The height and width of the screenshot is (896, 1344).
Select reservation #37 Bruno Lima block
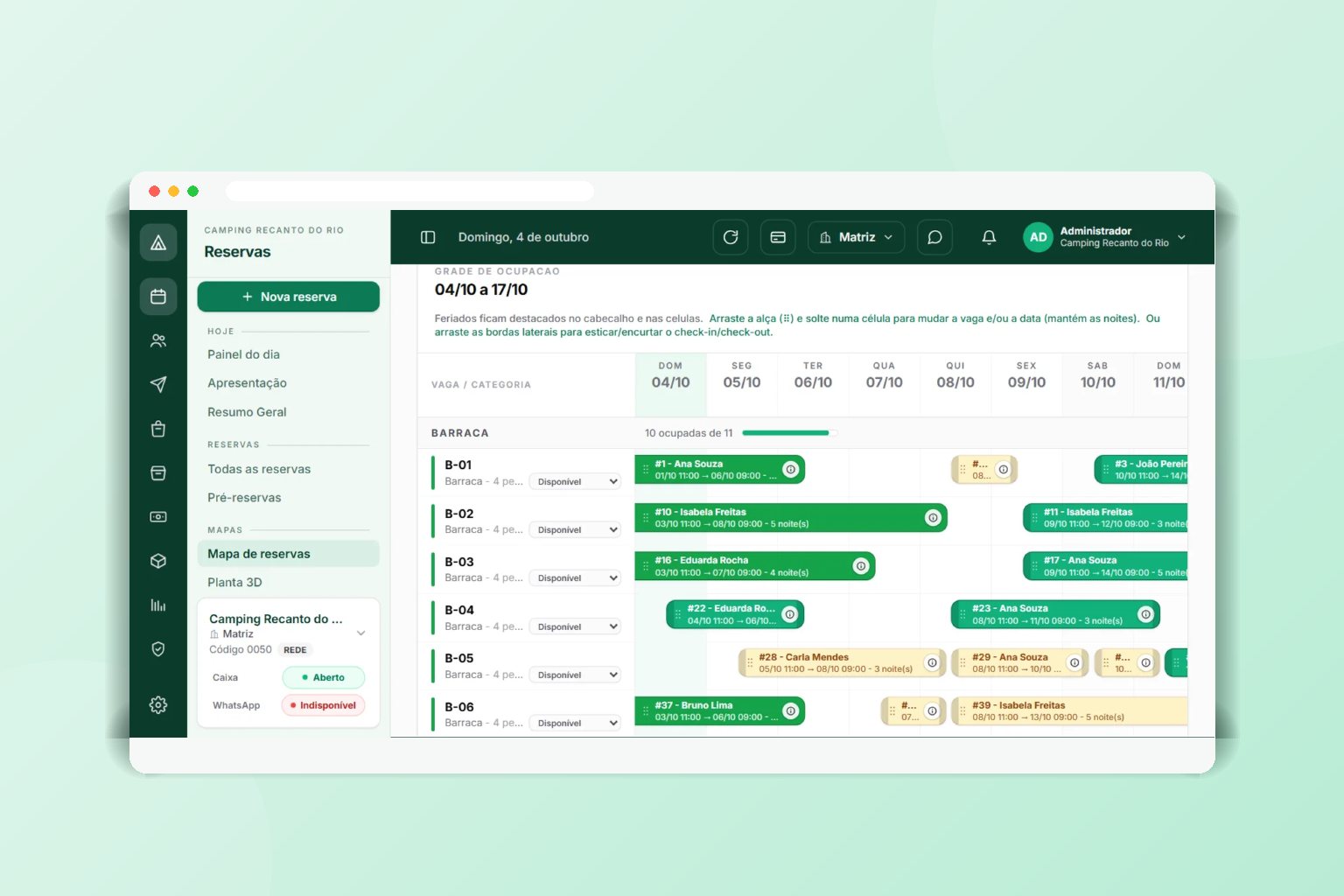719,710
